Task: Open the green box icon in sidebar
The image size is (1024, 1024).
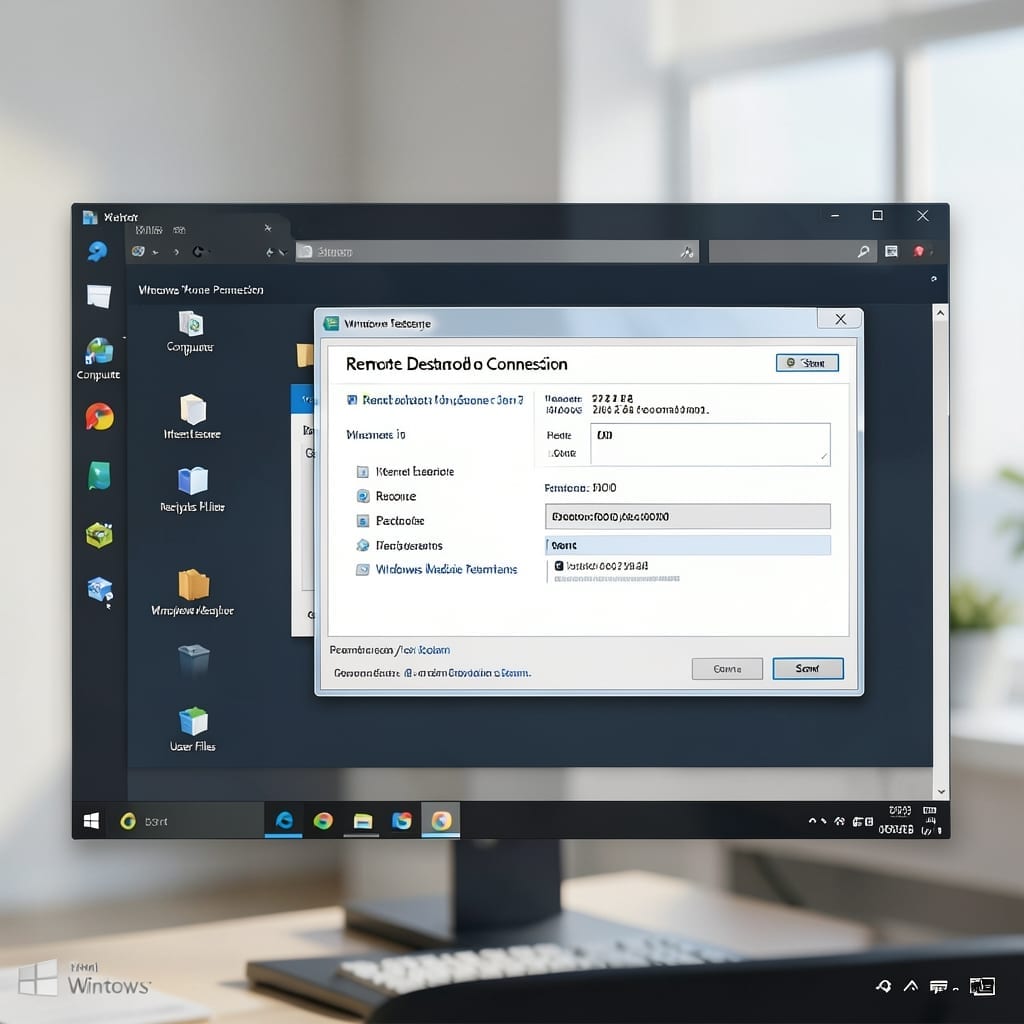Action: pyautogui.click(x=99, y=535)
